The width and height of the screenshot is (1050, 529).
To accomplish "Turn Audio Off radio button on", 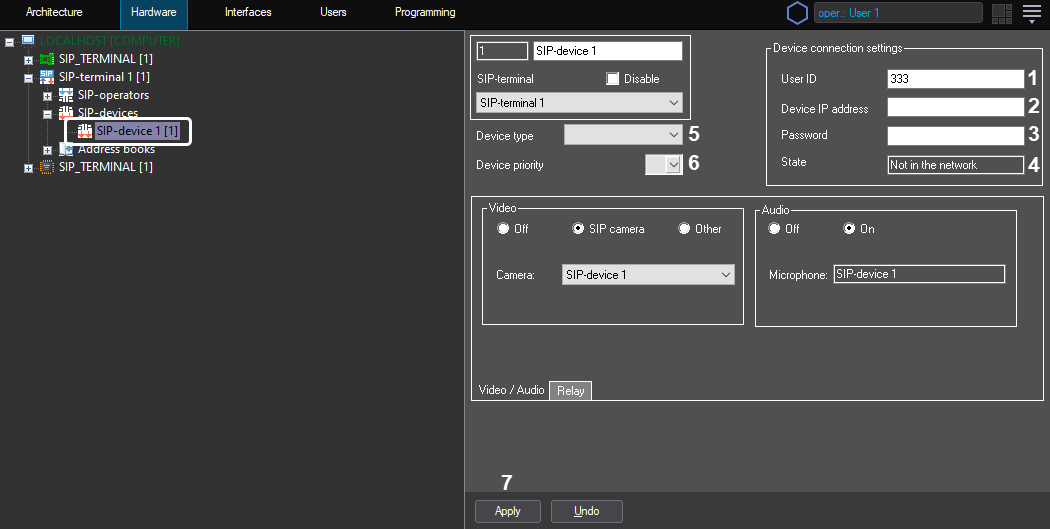I will tap(773, 229).
